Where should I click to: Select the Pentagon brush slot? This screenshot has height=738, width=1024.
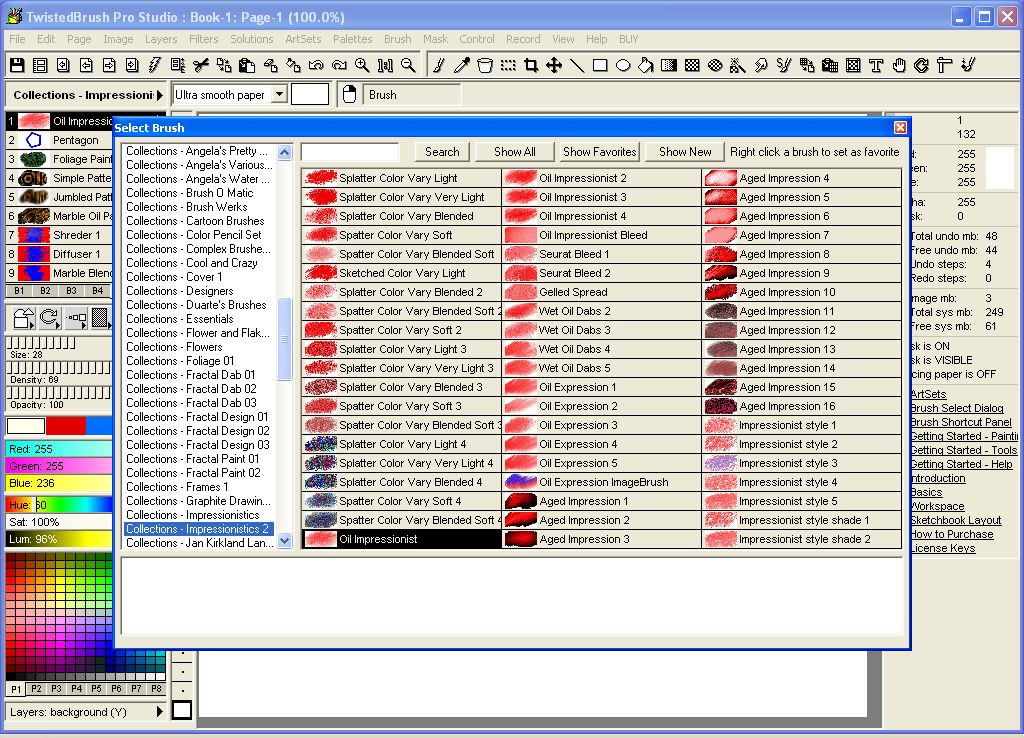tap(59, 140)
